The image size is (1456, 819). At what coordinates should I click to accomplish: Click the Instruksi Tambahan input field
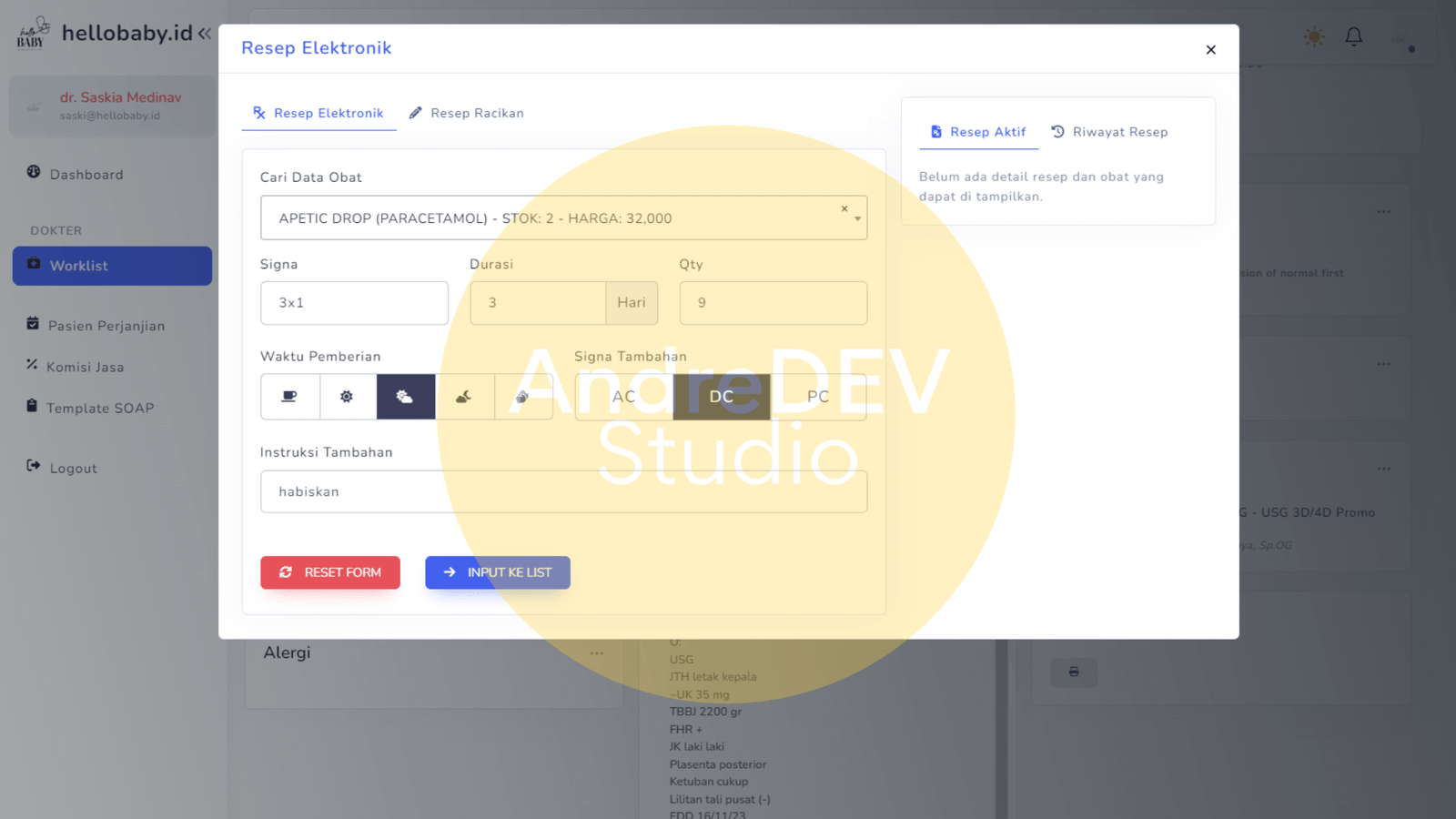click(563, 491)
